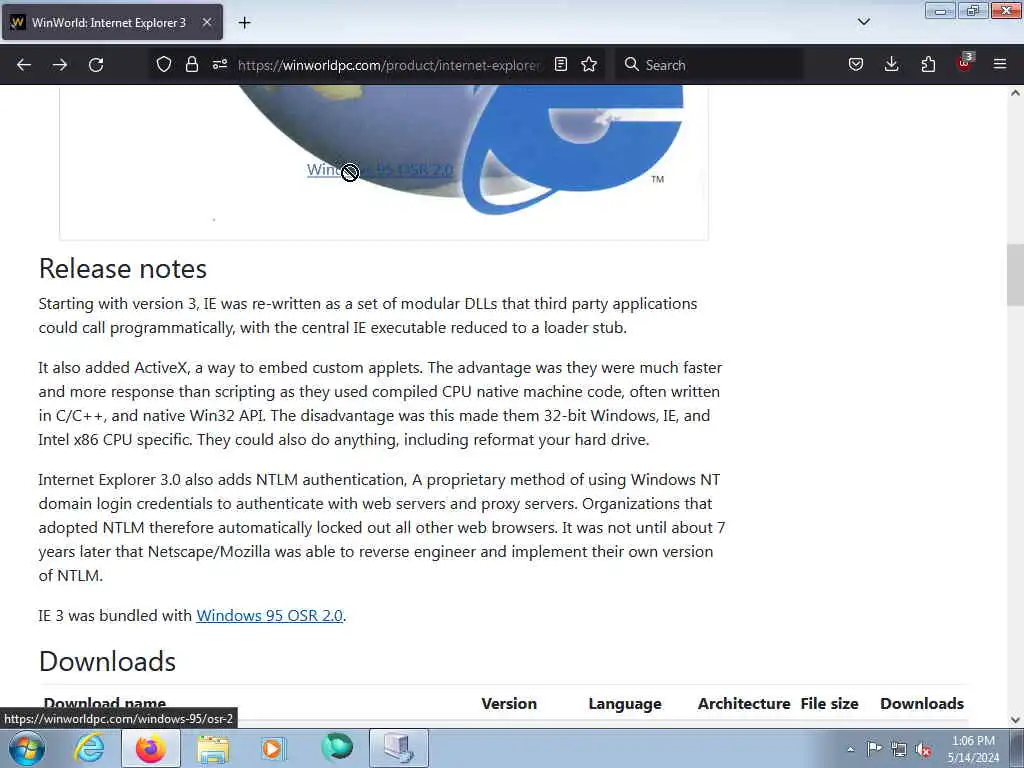This screenshot has width=1024, height=768.
Task: Open the uBlock extension icon
Action: (x=965, y=63)
